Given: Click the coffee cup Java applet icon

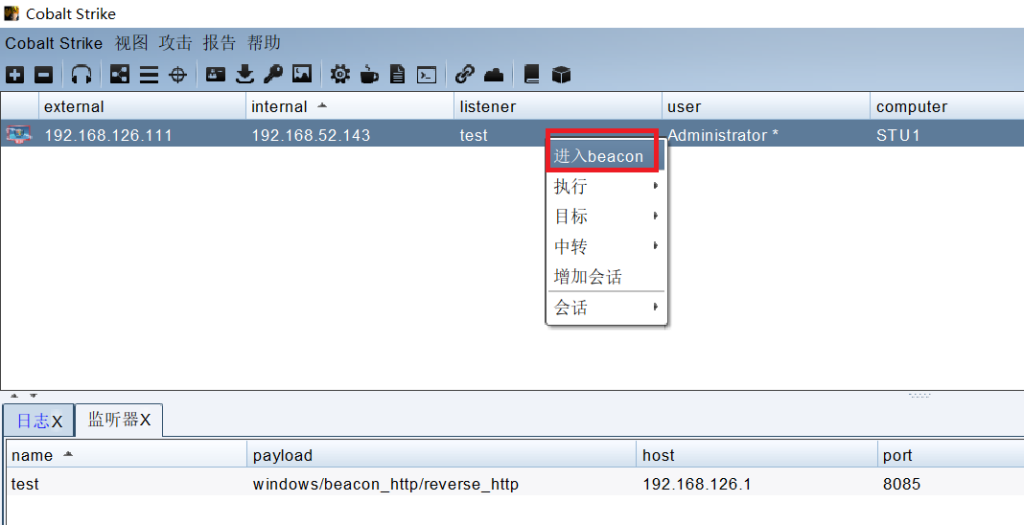Looking at the screenshot, I should 369,74.
